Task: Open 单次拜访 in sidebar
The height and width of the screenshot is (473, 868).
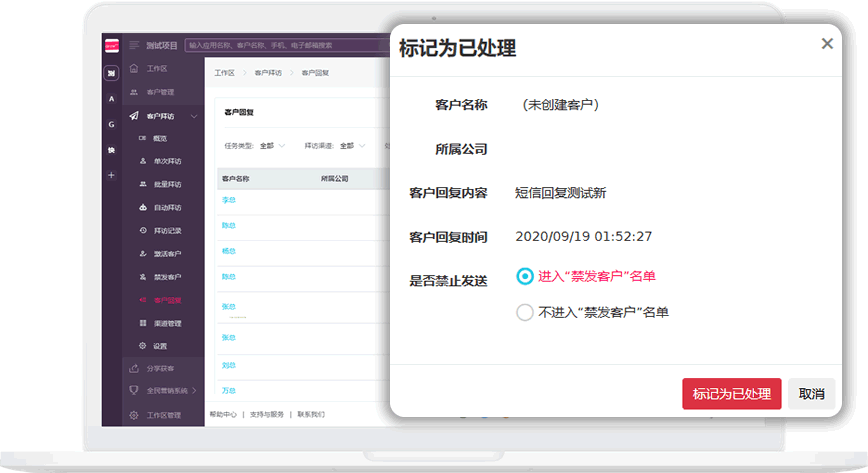Action: click(x=166, y=161)
